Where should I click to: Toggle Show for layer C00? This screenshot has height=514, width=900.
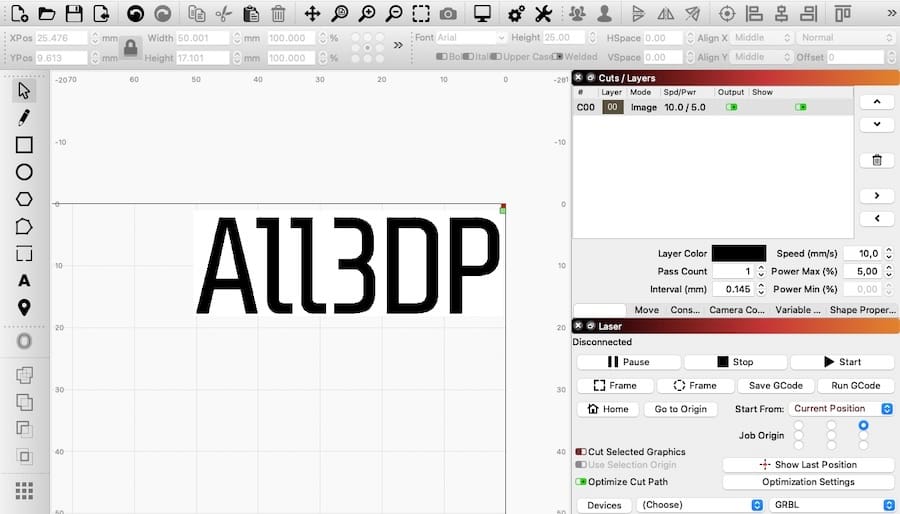point(801,107)
